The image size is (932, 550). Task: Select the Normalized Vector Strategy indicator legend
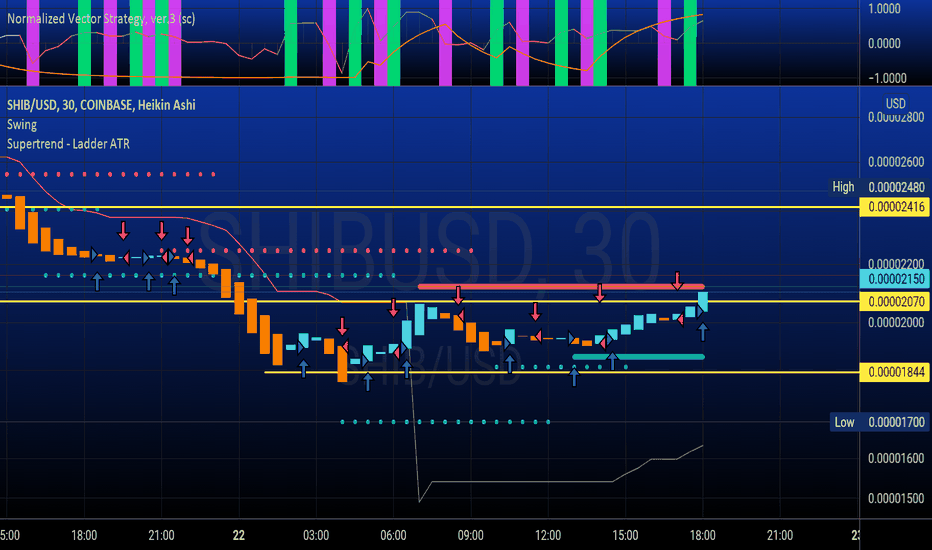[x=101, y=18]
